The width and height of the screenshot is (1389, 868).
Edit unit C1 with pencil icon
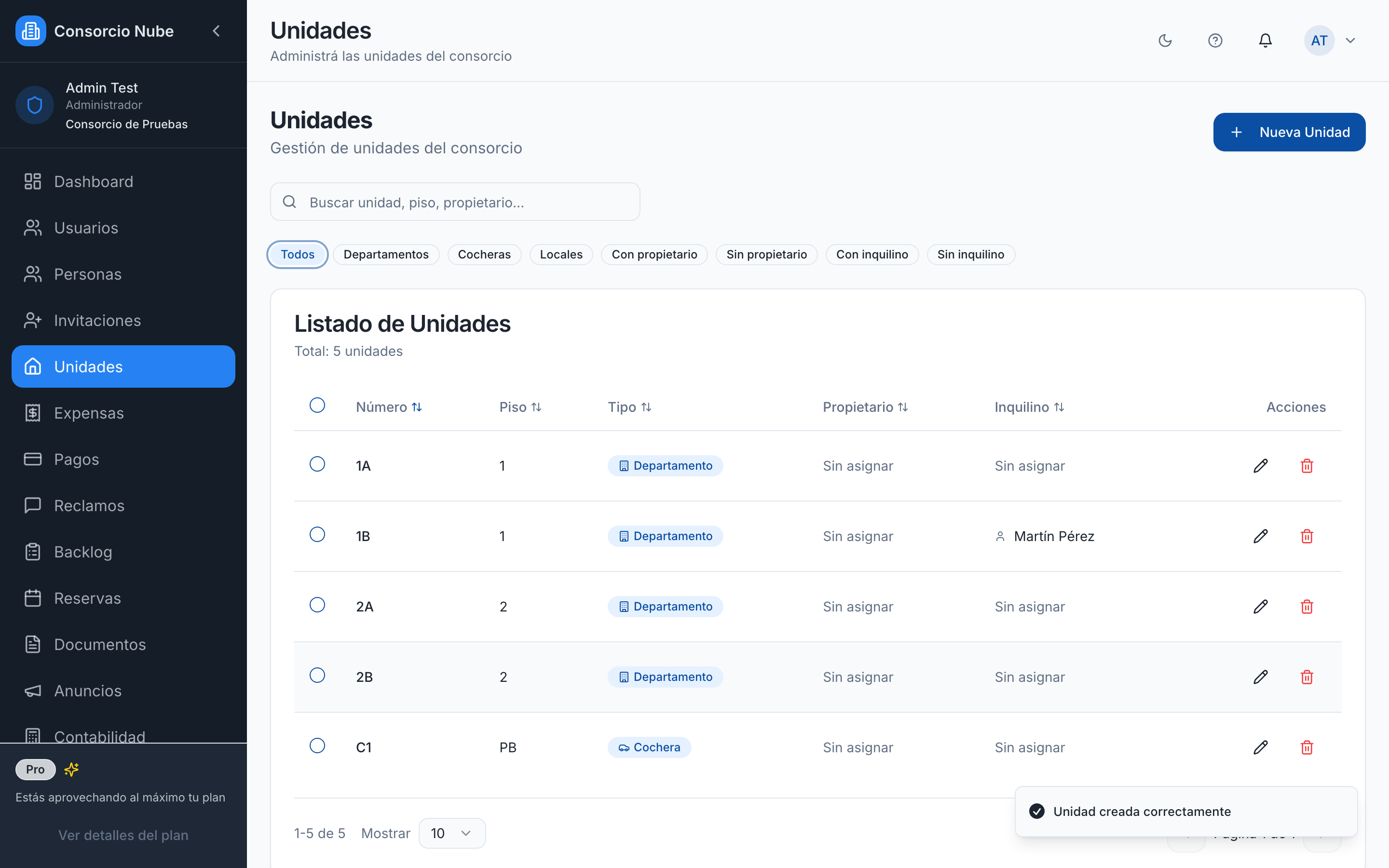[x=1260, y=747]
